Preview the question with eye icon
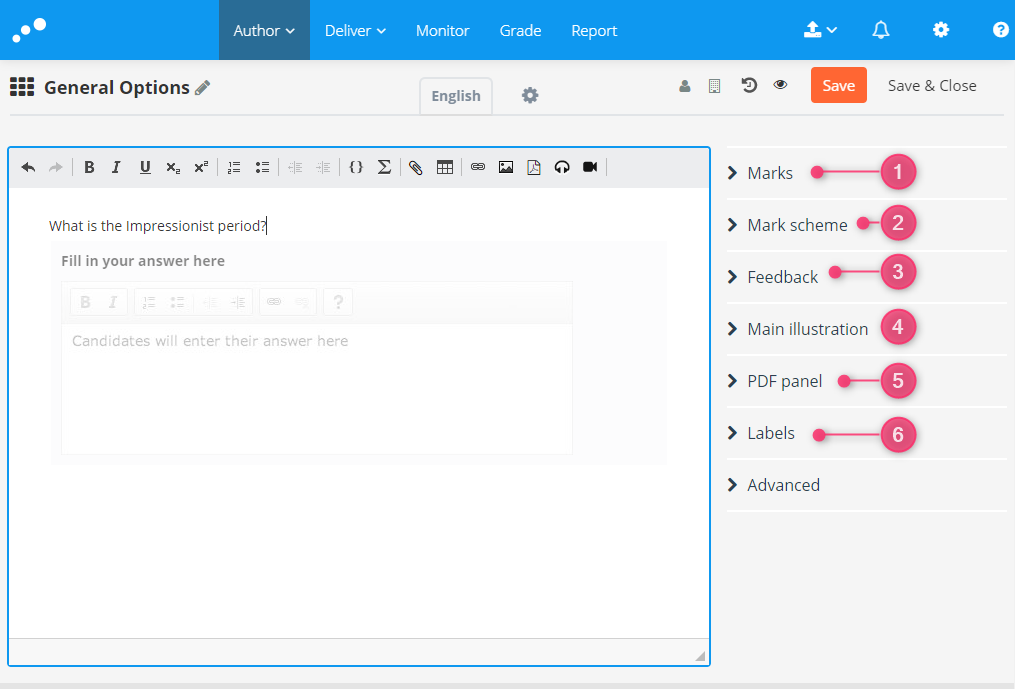 click(781, 85)
